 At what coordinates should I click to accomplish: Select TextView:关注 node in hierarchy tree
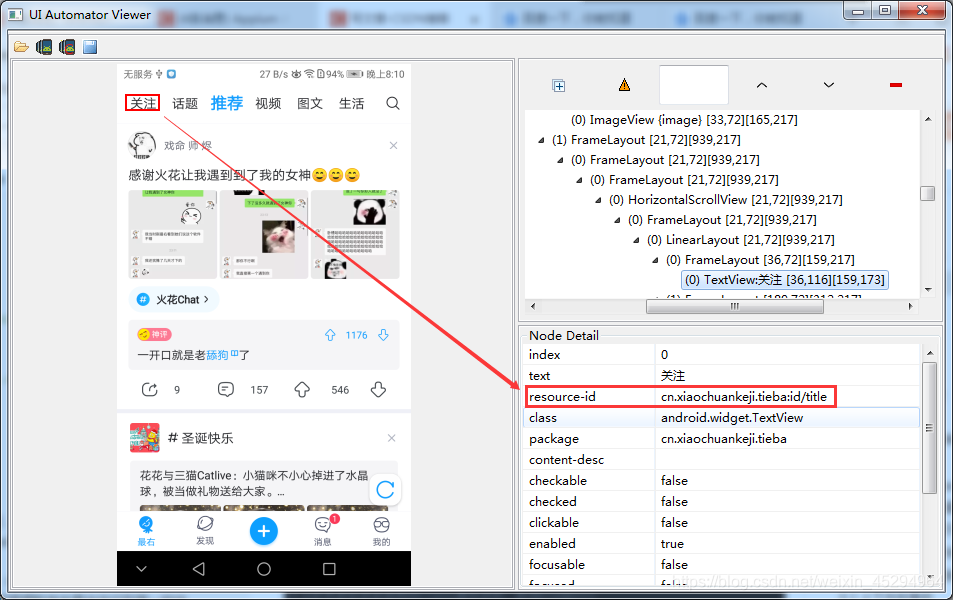[x=785, y=280]
